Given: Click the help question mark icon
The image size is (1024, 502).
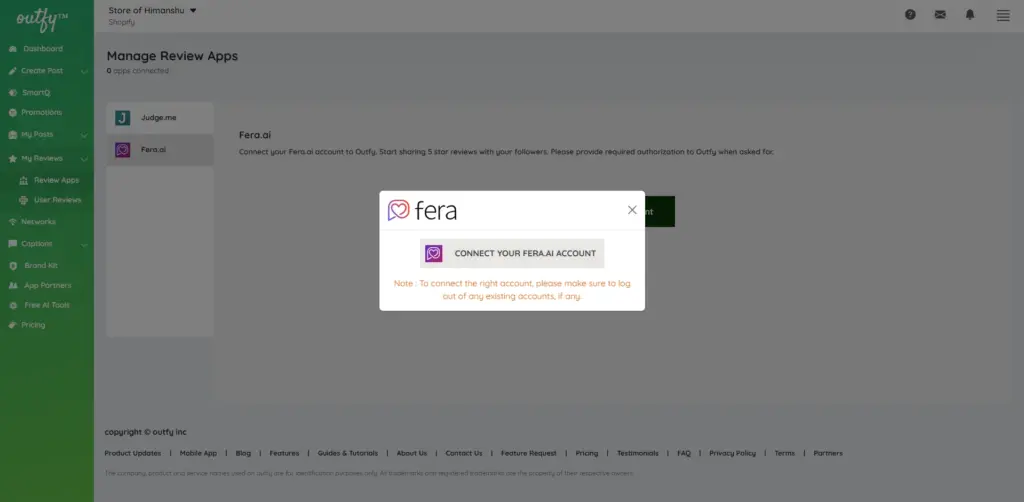Looking at the screenshot, I should 910,15.
